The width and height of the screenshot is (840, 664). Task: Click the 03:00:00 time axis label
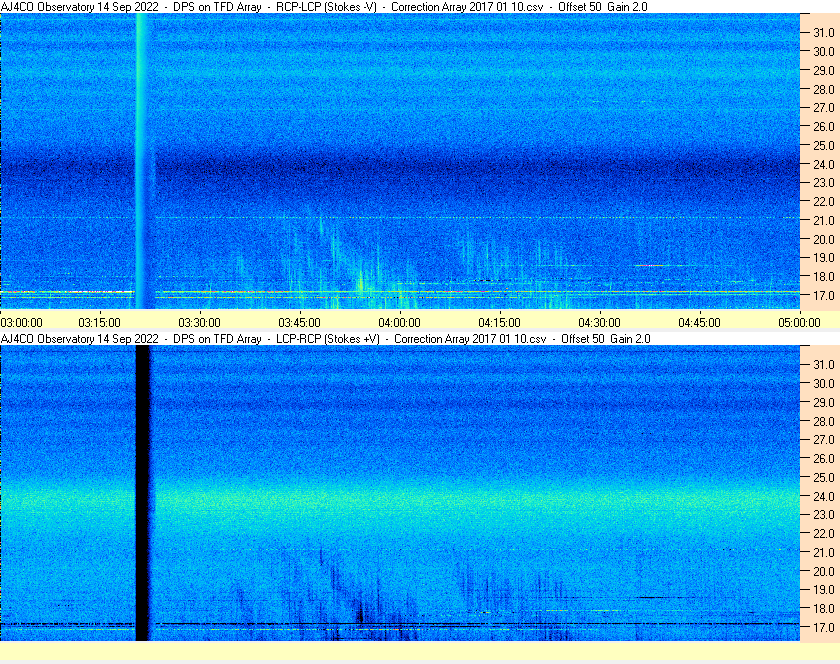(21, 323)
